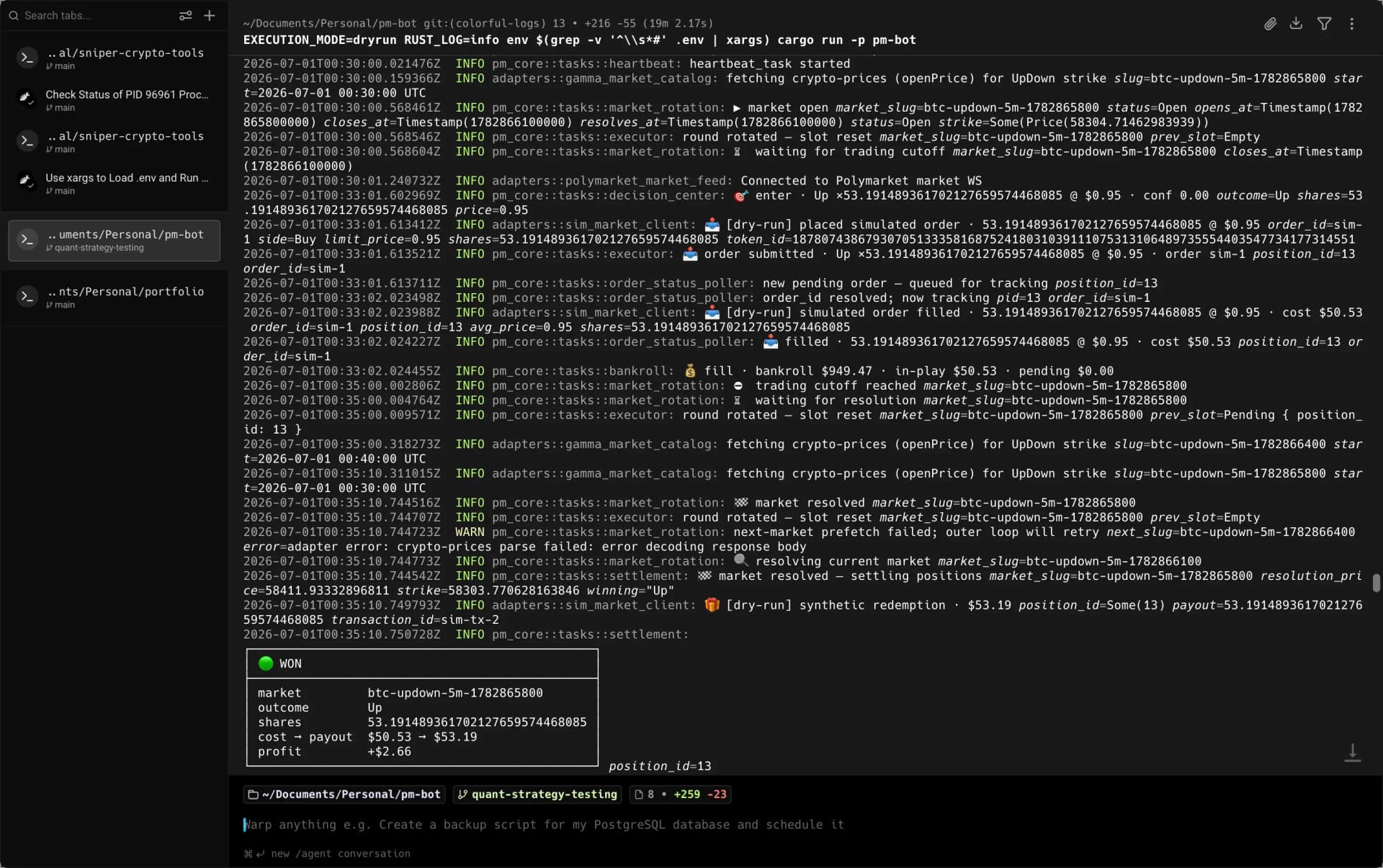Click shares value in result box
Image resolution: width=1383 pixels, height=868 pixels.
(x=477, y=722)
